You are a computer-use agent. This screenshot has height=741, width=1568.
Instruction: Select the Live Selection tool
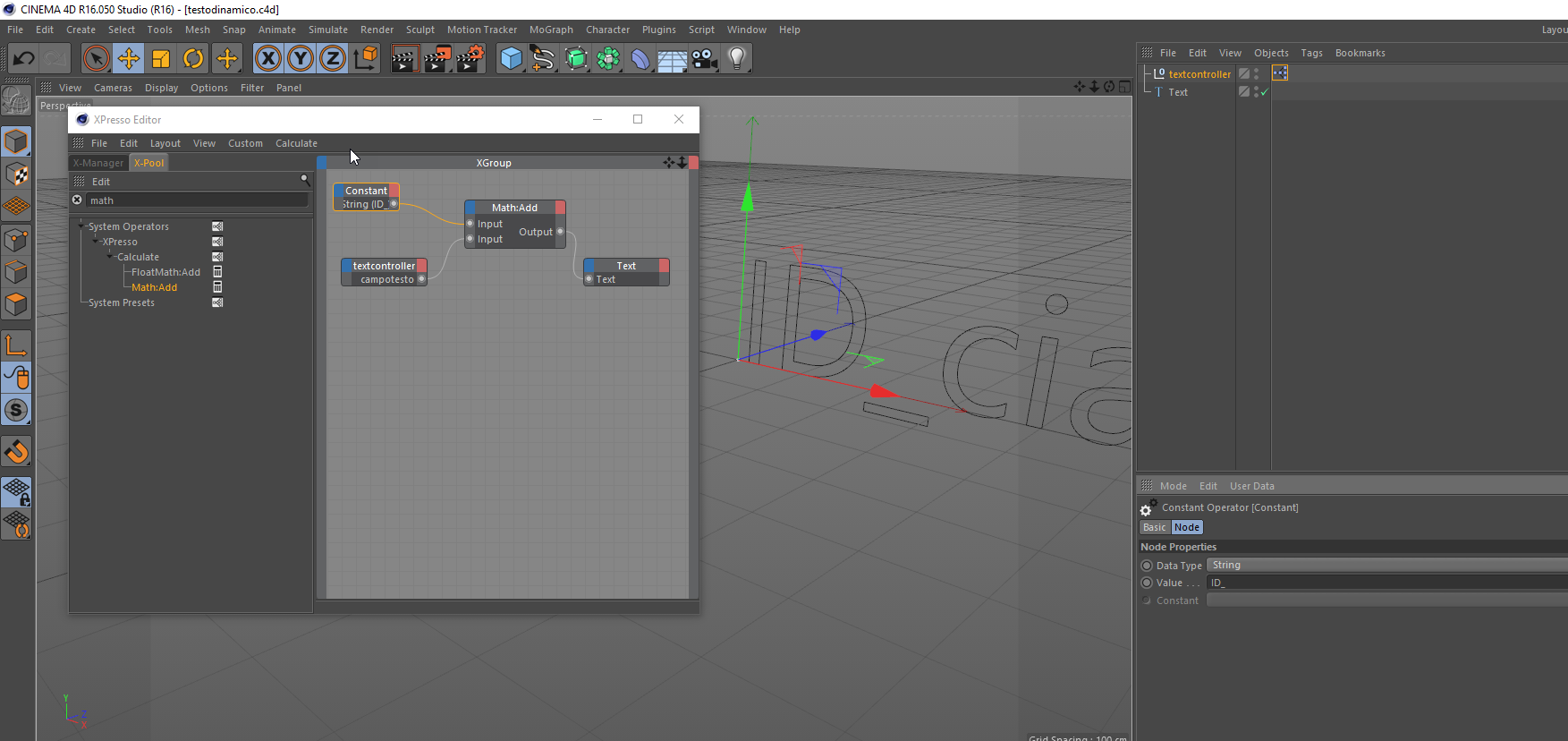96,59
